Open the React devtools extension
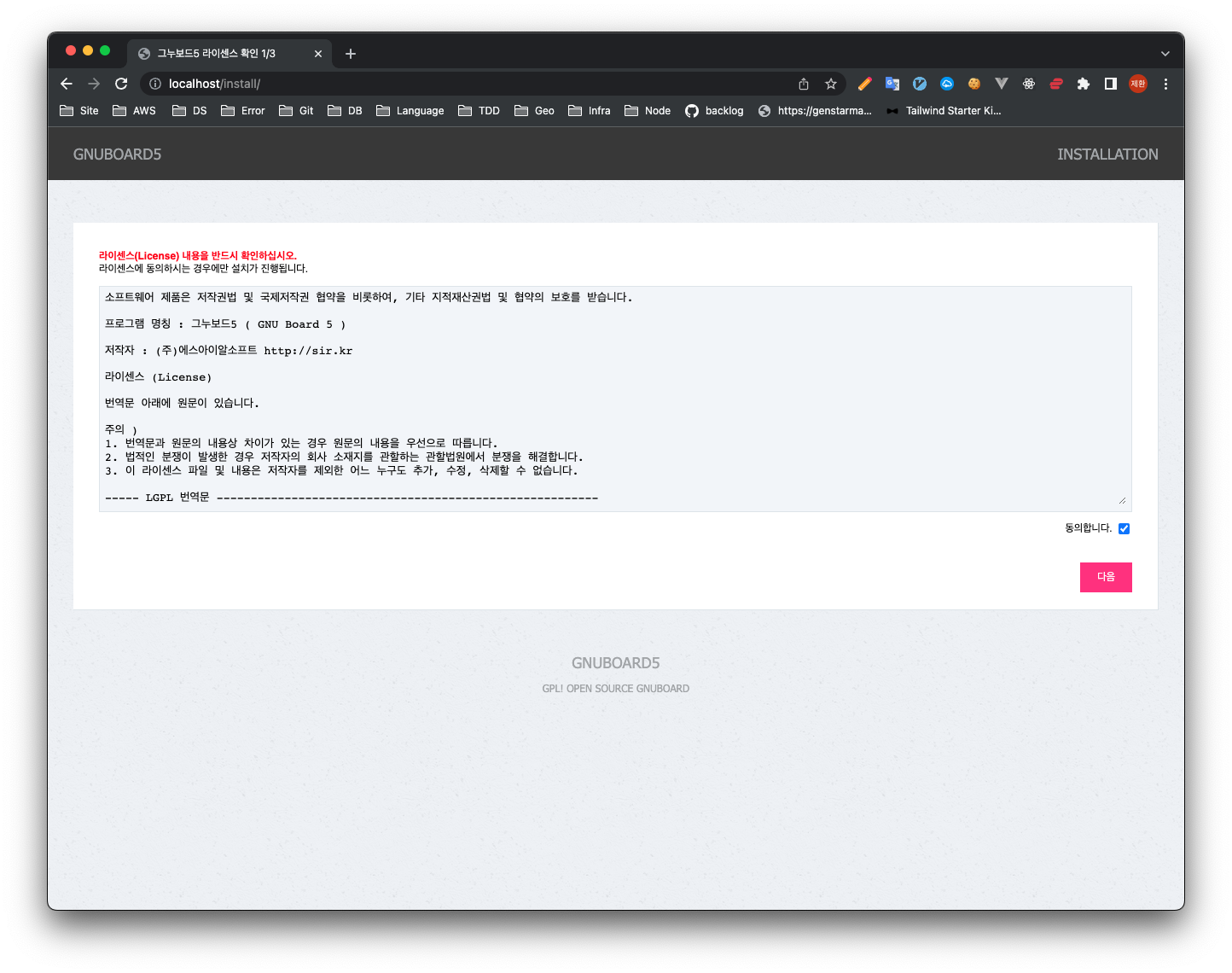1232x973 pixels. tap(1029, 84)
